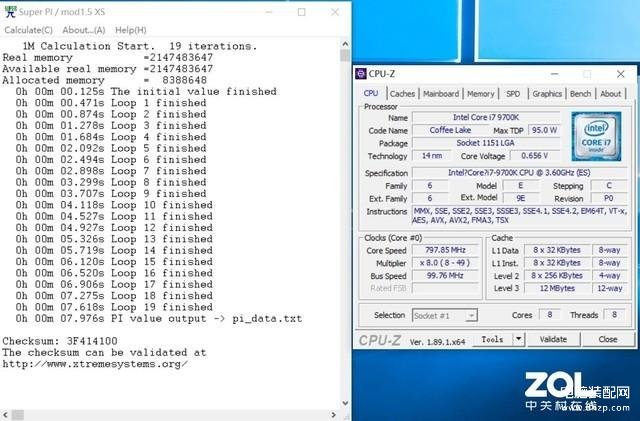Open the Graphics tab in CPU-Z
This screenshot has width=640, height=421.
tap(547, 94)
